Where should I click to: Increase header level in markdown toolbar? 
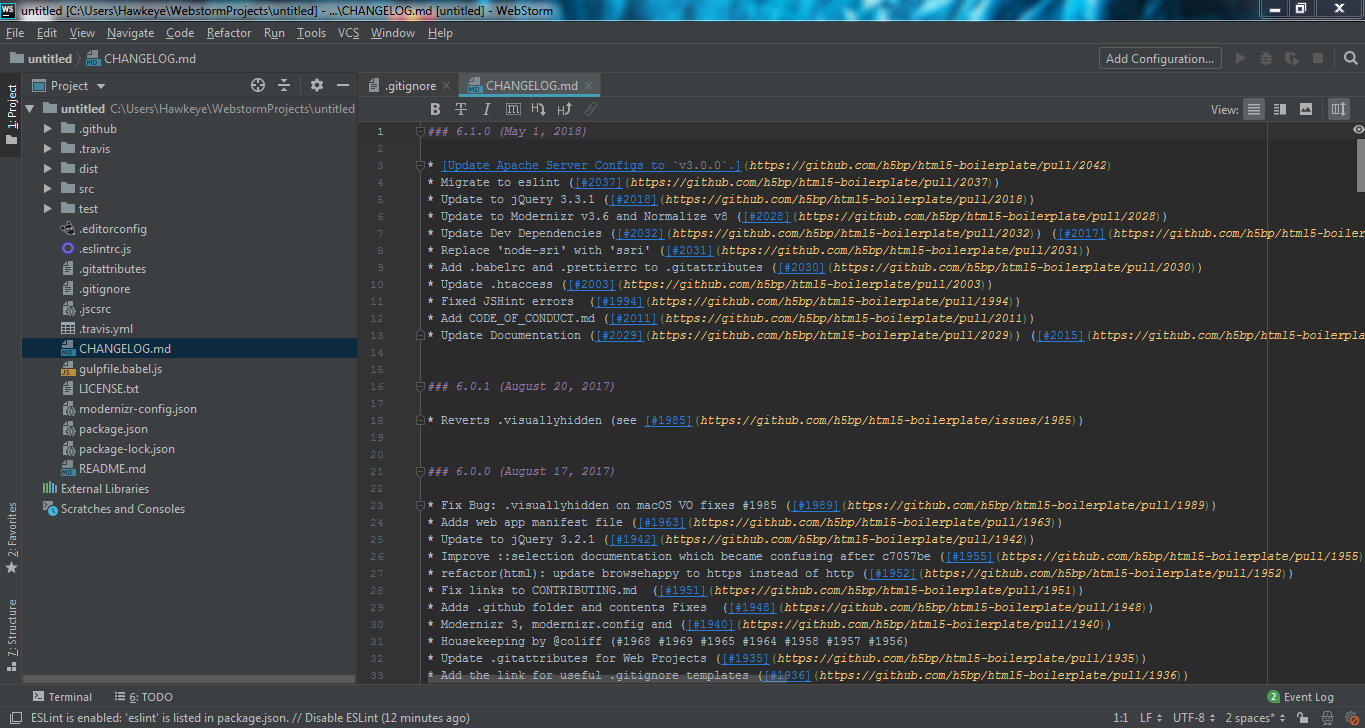pyautogui.click(x=565, y=109)
